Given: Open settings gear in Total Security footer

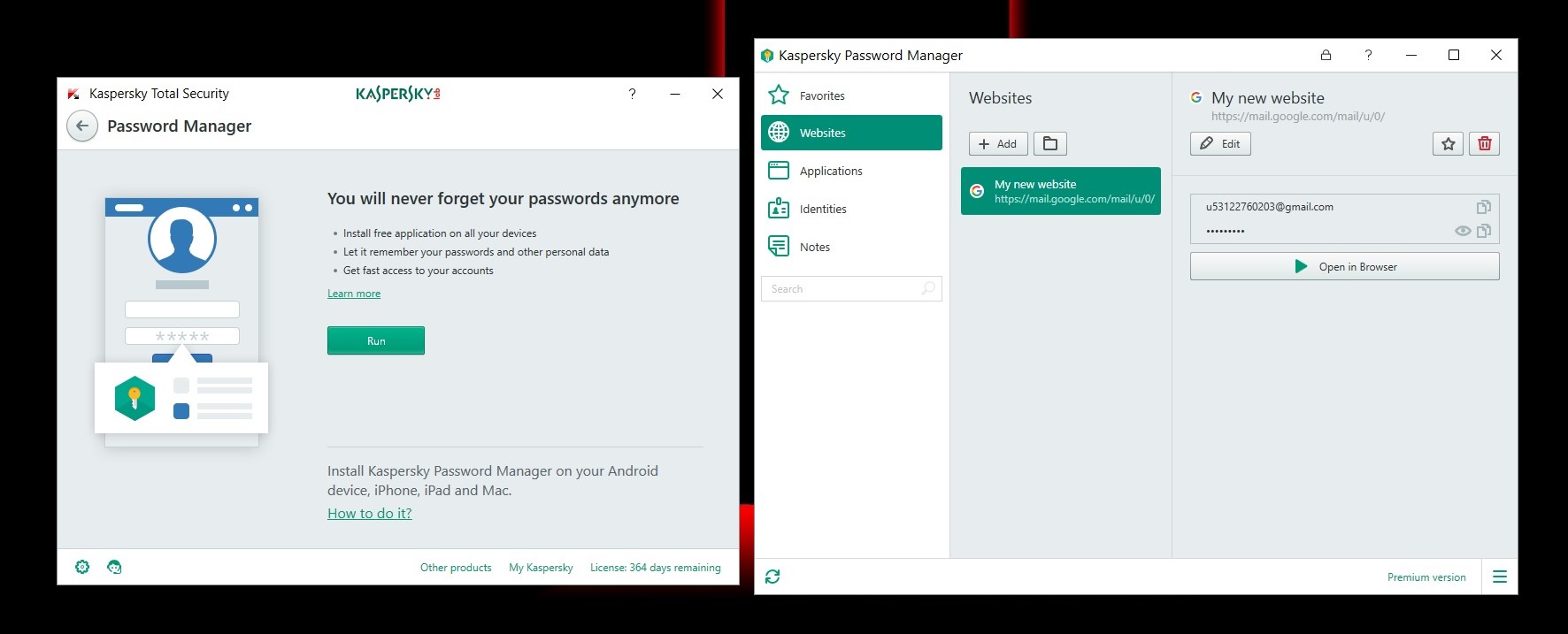Looking at the screenshot, I should (82, 567).
